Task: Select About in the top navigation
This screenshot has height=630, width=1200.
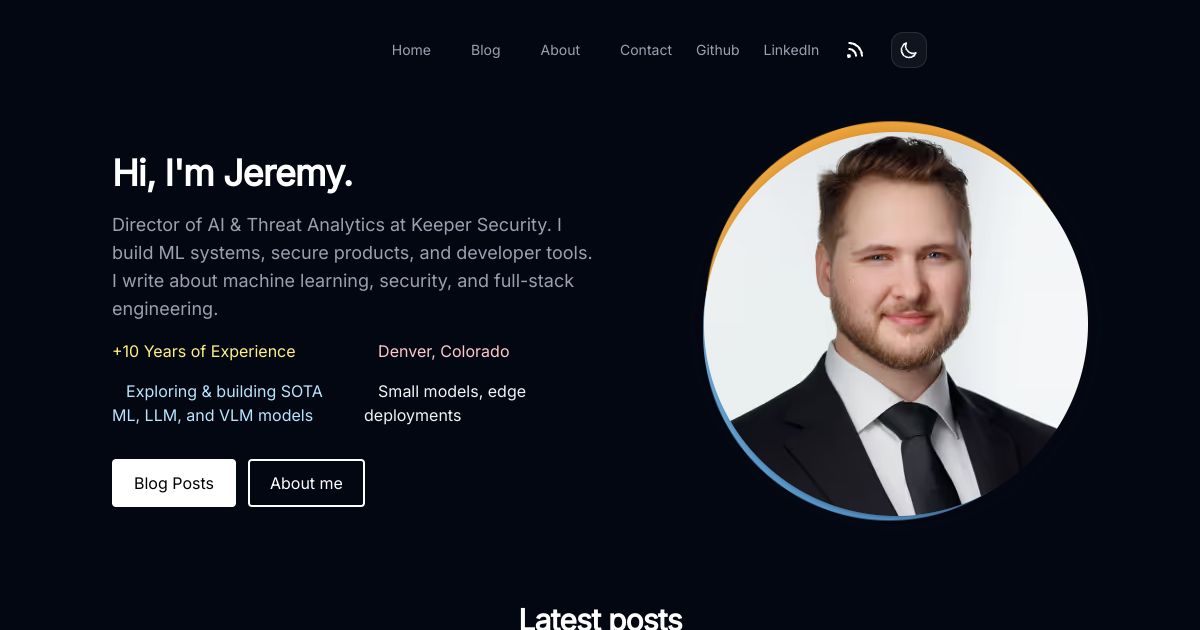Action: coord(560,50)
